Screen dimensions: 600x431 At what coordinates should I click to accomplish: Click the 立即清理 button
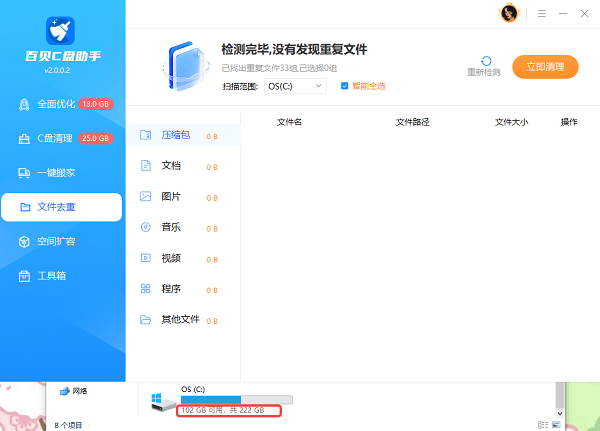tap(545, 67)
